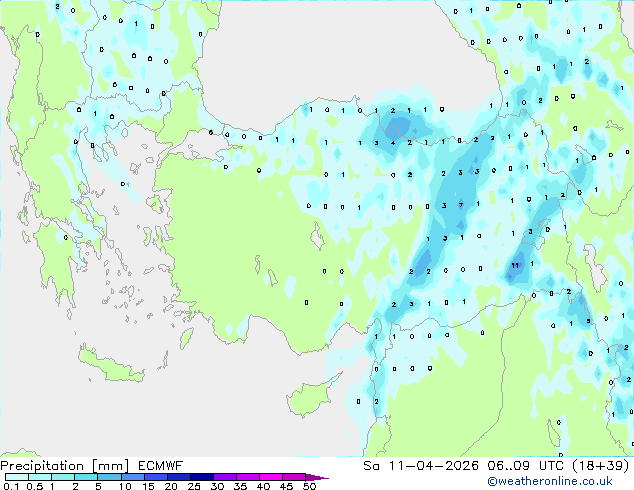Click the '06..09 UTC' time range text
Screen dimensions: 634x490
(525, 466)
